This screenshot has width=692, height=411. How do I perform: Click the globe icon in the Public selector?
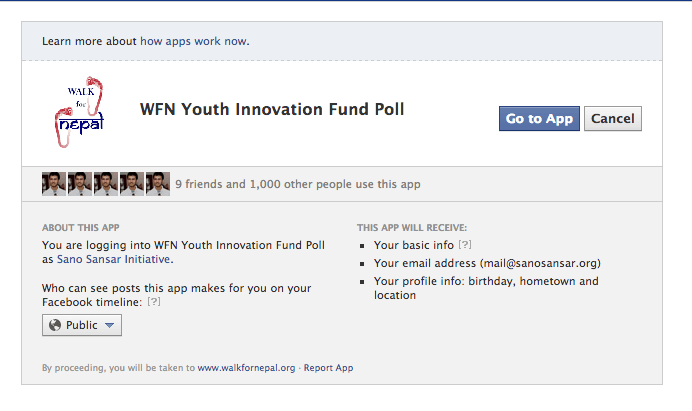[x=55, y=325]
